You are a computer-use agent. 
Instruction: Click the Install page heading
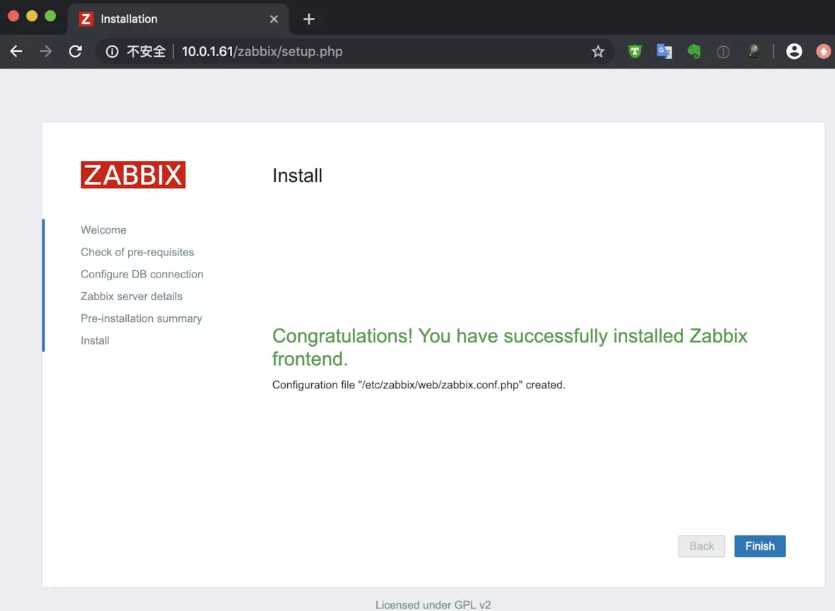(x=297, y=175)
